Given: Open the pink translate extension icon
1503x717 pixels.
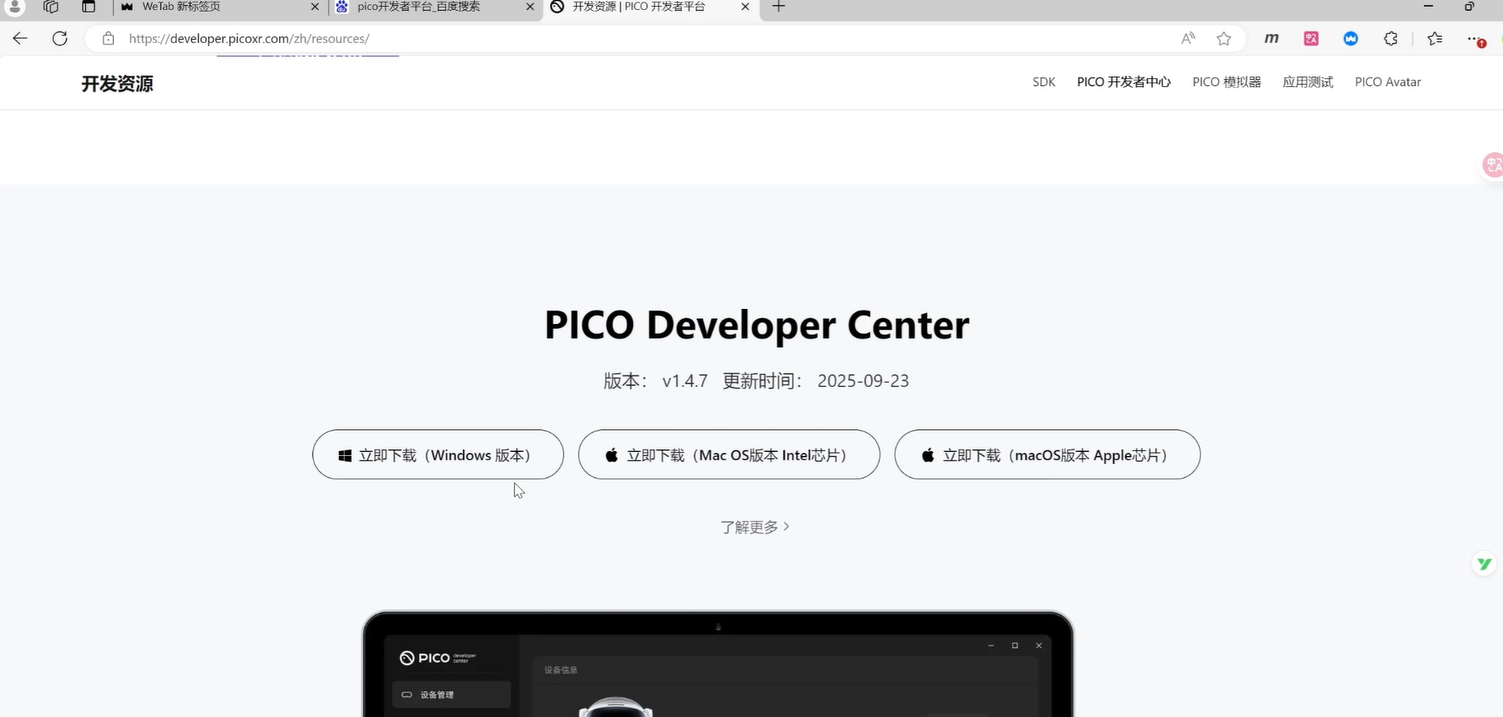Looking at the screenshot, I should click(x=1311, y=38).
